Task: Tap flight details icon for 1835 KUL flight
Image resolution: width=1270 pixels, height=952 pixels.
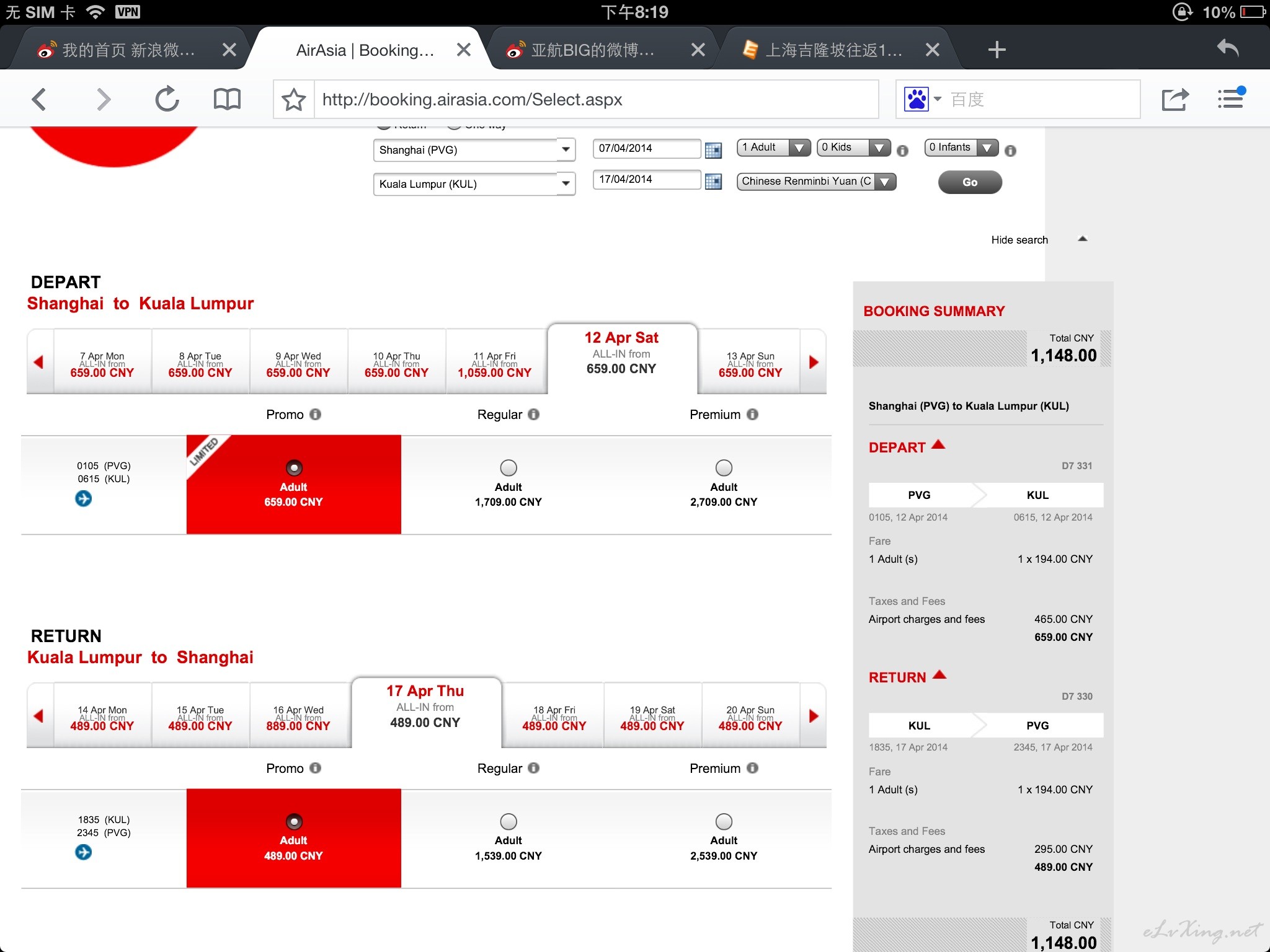Action: 84,852
